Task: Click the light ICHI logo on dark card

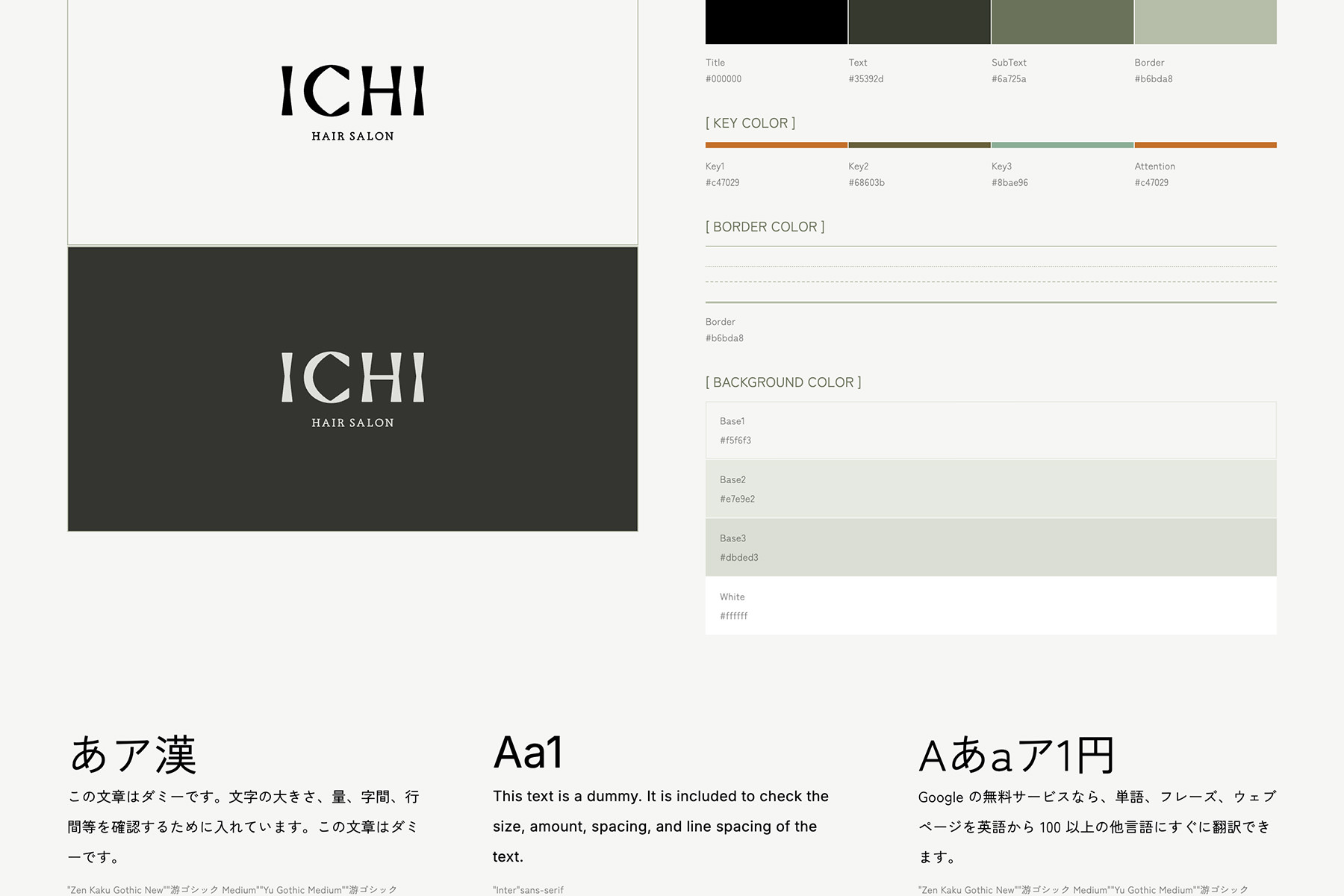Action: pyautogui.click(x=352, y=378)
